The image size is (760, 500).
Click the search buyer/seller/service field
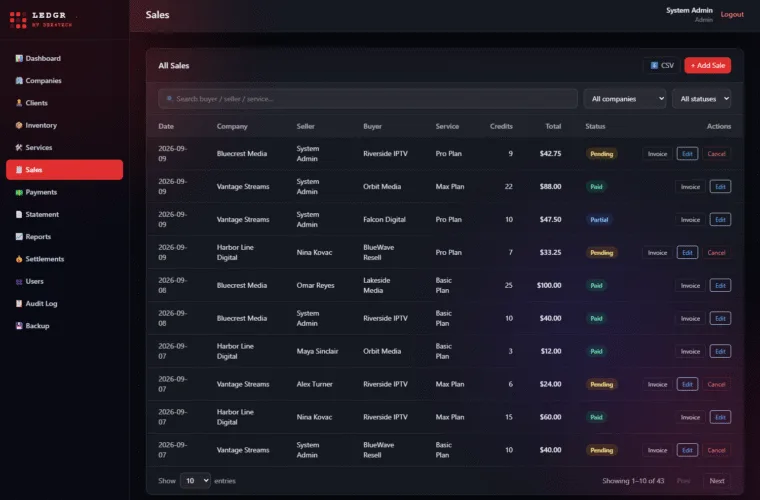click(368, 99)
